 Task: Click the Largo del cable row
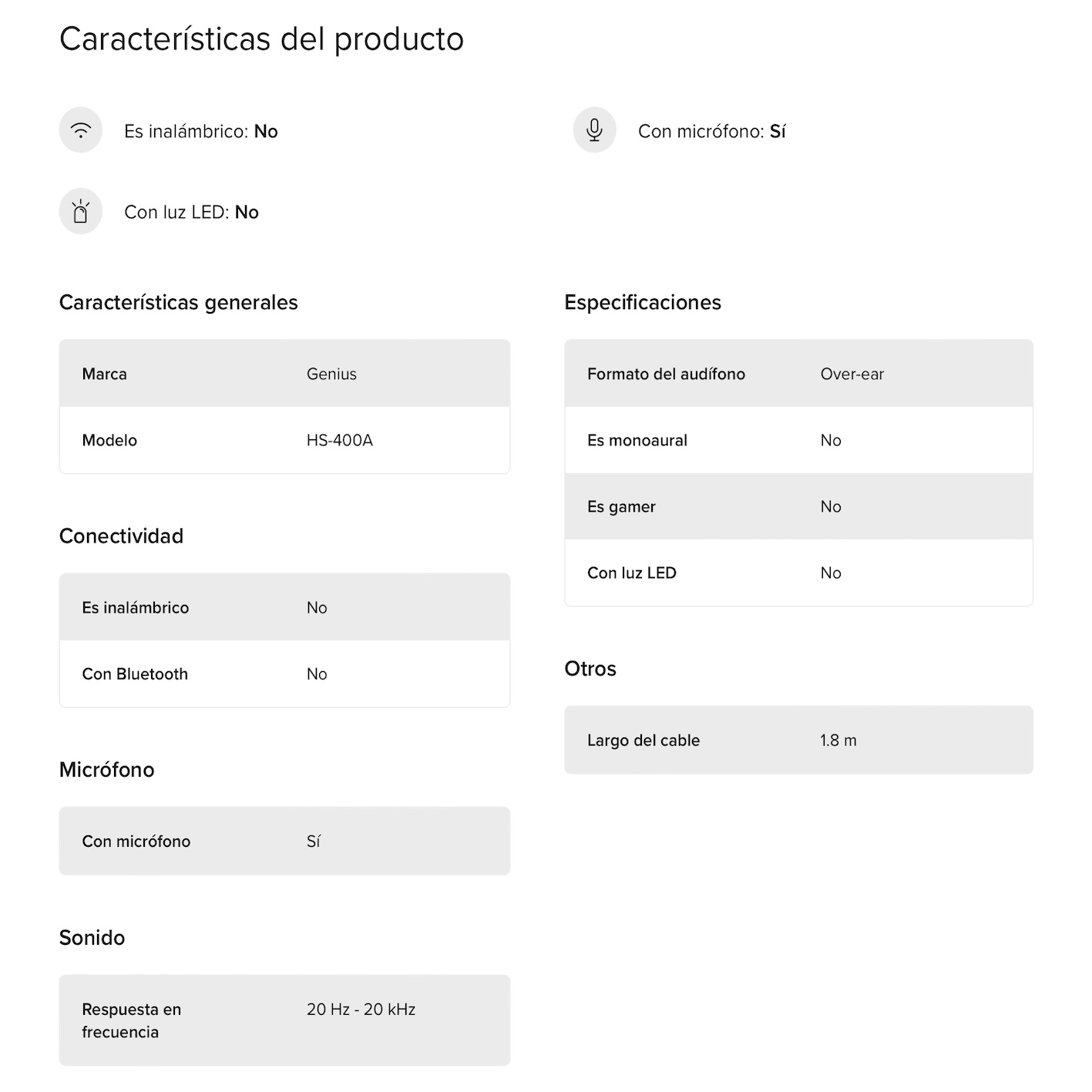point(798,740)
